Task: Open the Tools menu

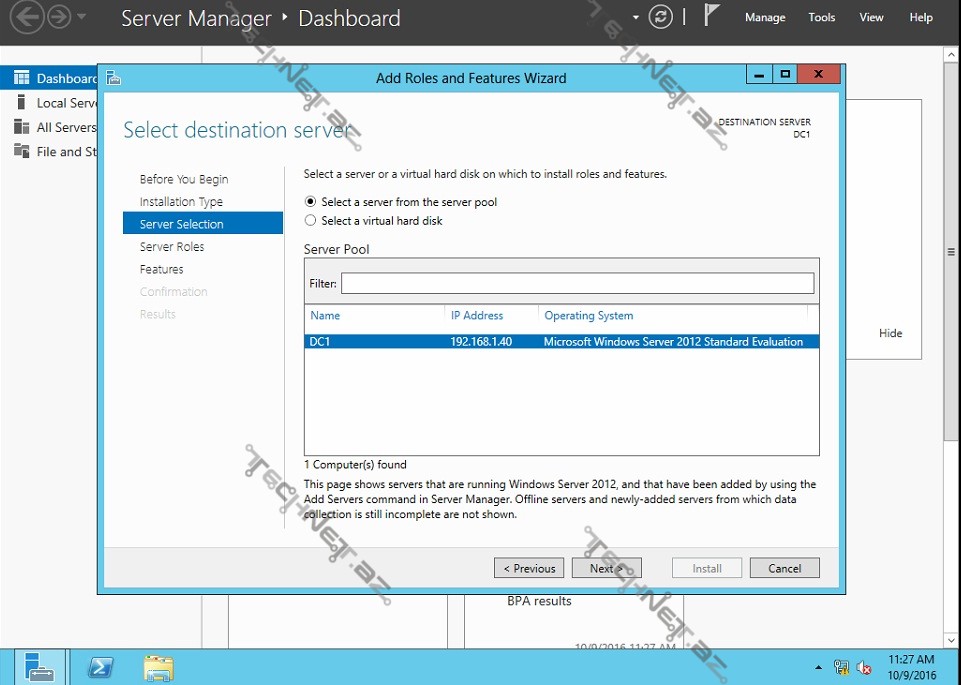Action: (x=821, y=17)
